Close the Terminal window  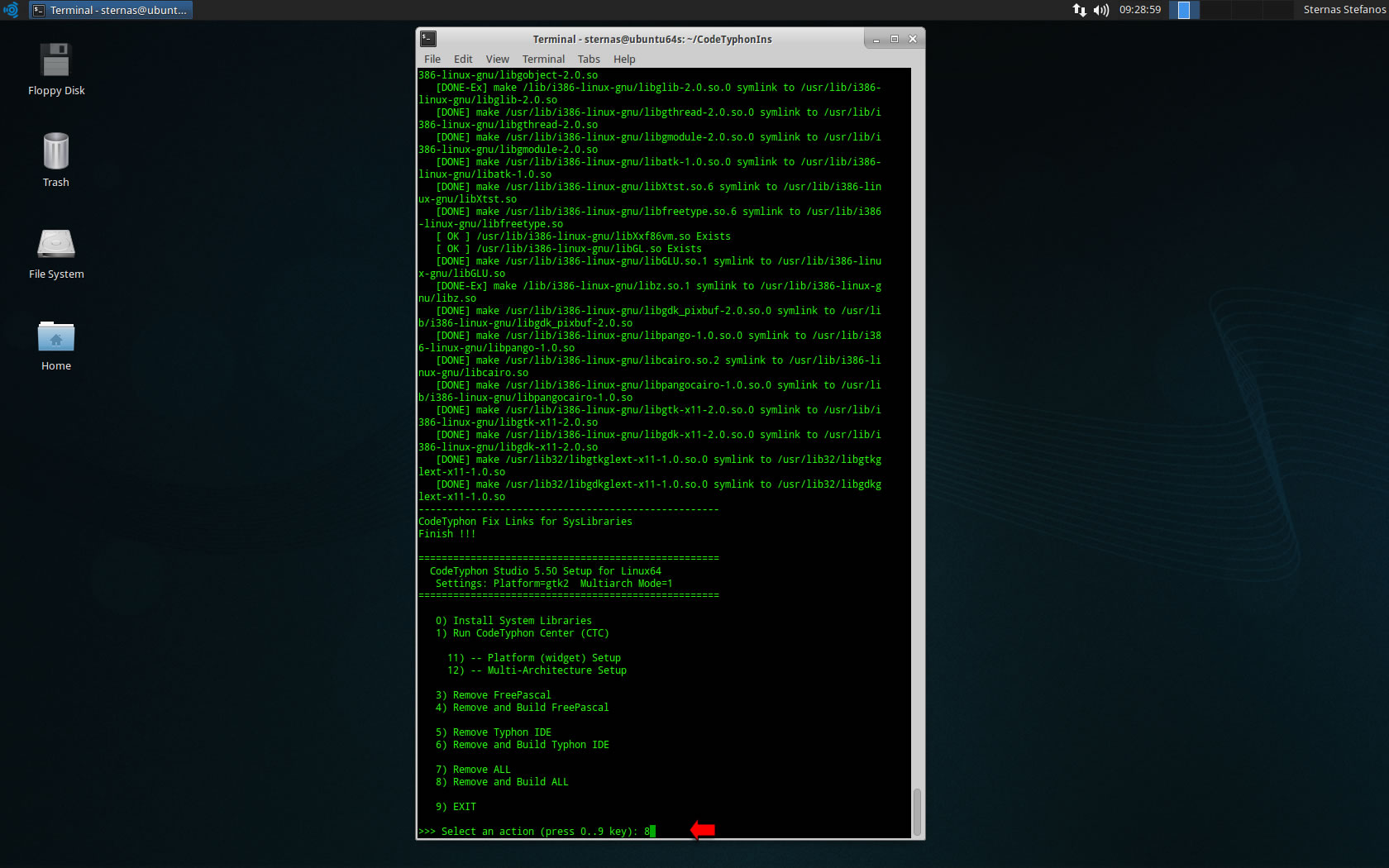(x=913, y=39)
